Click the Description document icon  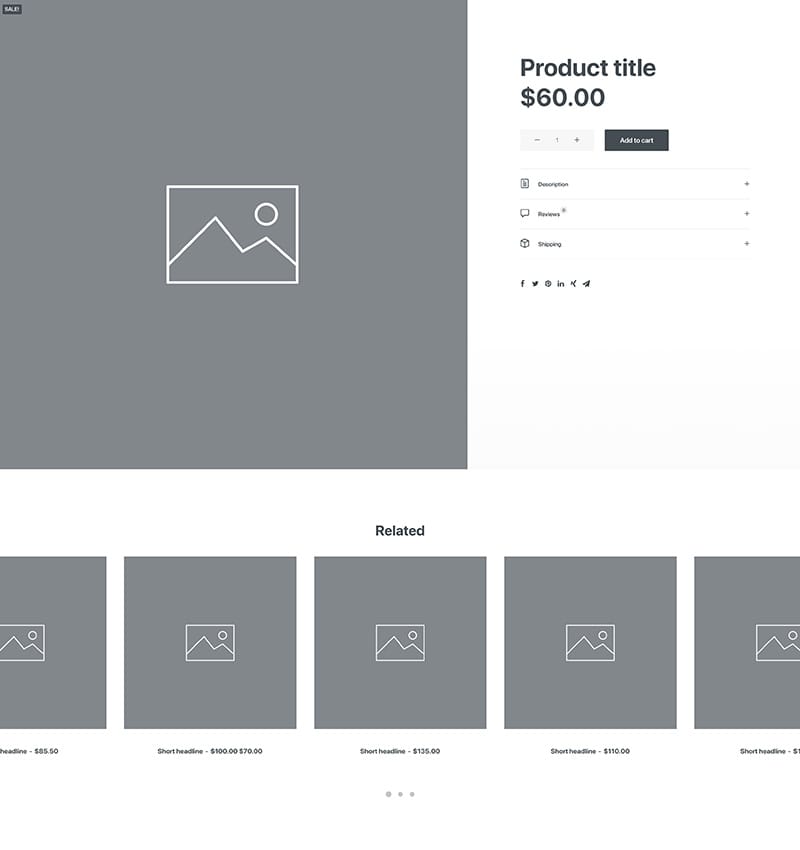[x=525, y=183]
